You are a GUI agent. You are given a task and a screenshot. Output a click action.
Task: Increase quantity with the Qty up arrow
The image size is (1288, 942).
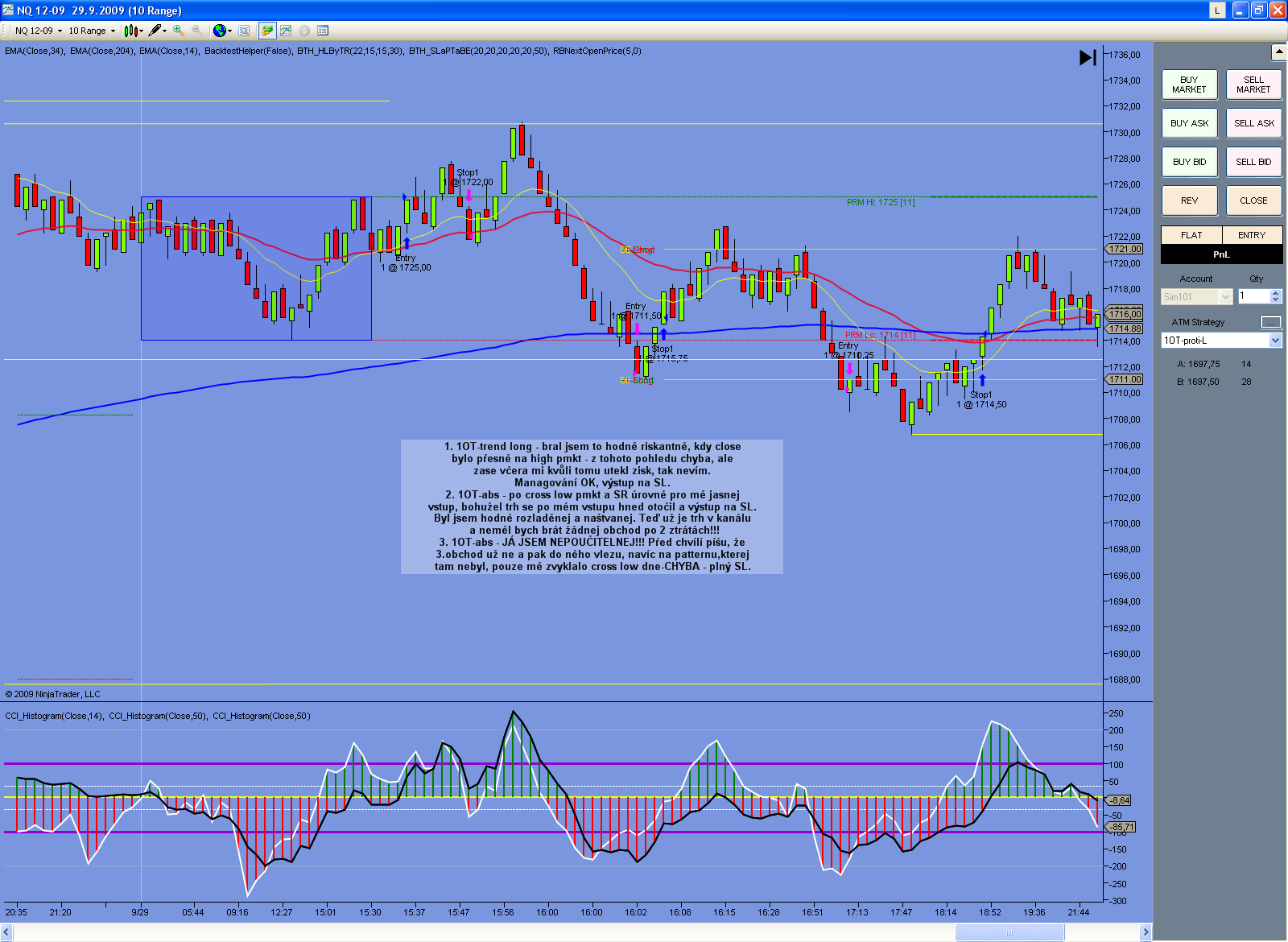(1275, 293)
